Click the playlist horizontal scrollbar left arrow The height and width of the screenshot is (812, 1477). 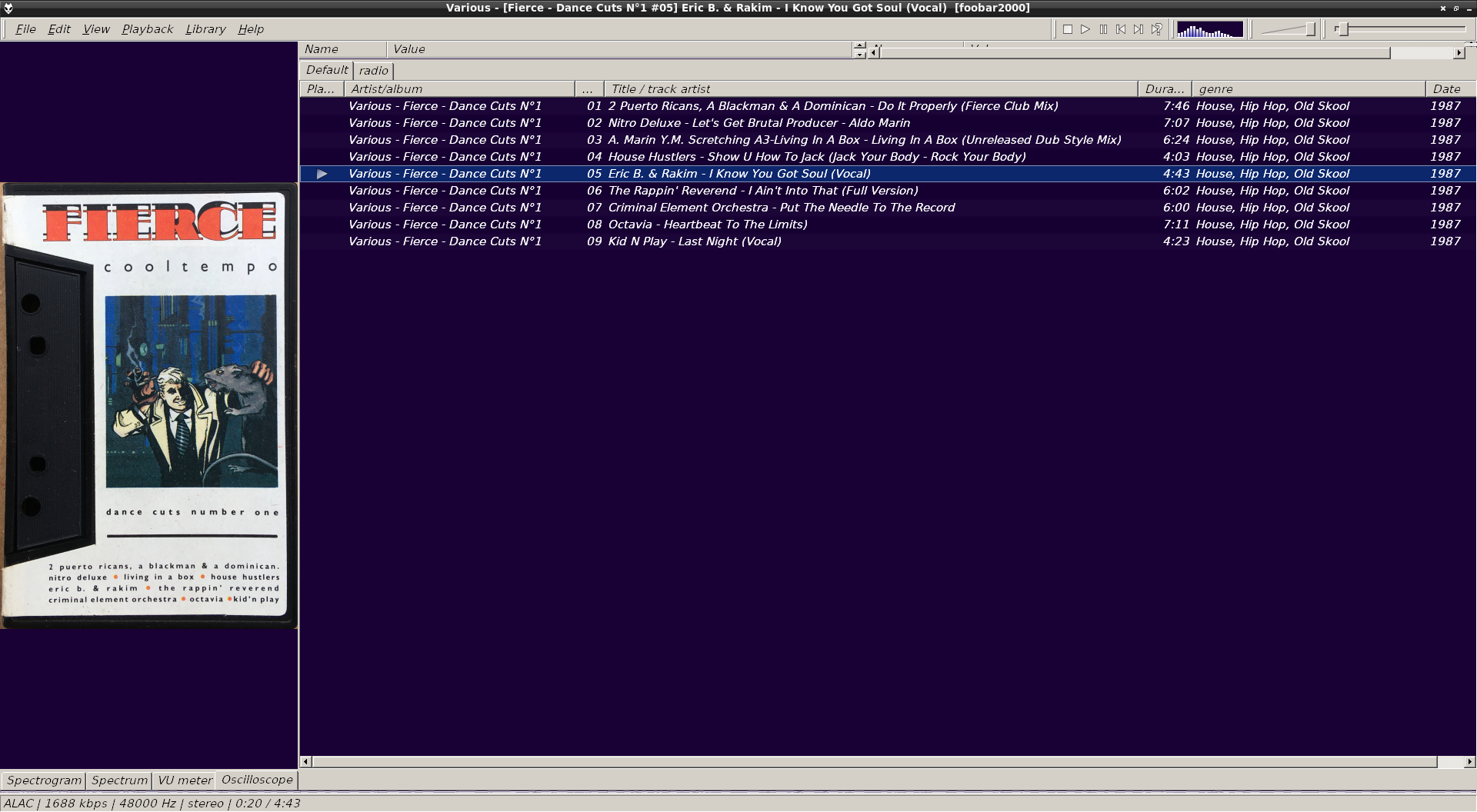click(305, 762)
